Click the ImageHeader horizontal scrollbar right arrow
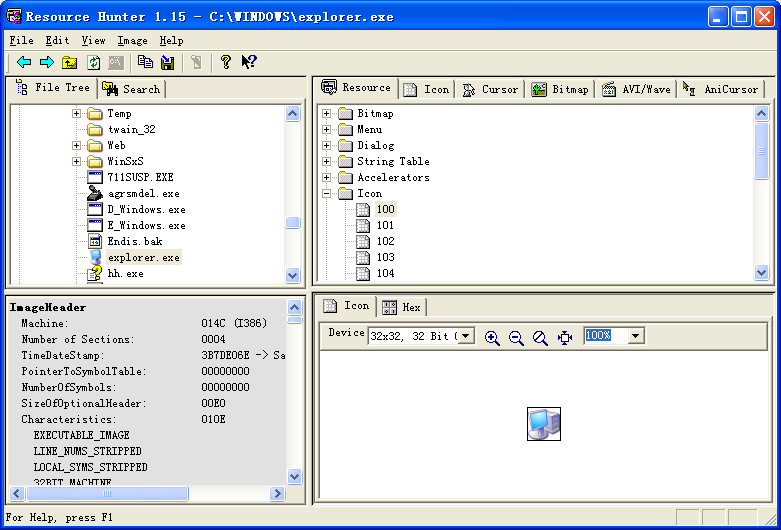Image resolution: width=781 pixels, height=530 pixels. (277, 494)
